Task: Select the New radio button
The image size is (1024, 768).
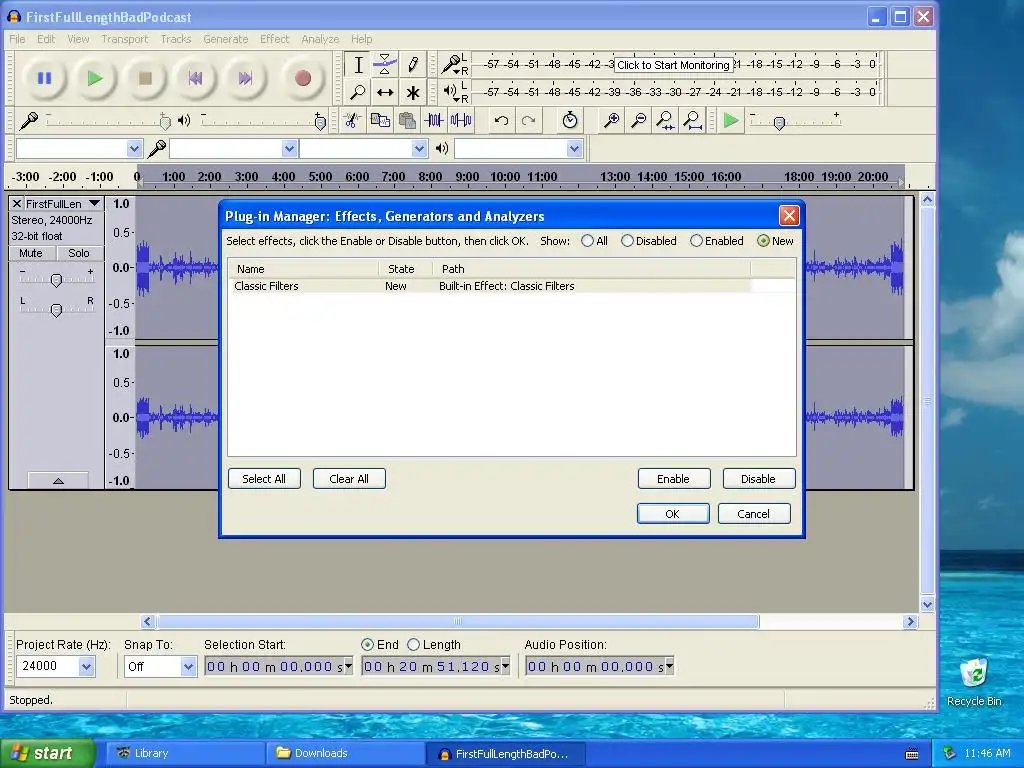Action: coord(763,241)
